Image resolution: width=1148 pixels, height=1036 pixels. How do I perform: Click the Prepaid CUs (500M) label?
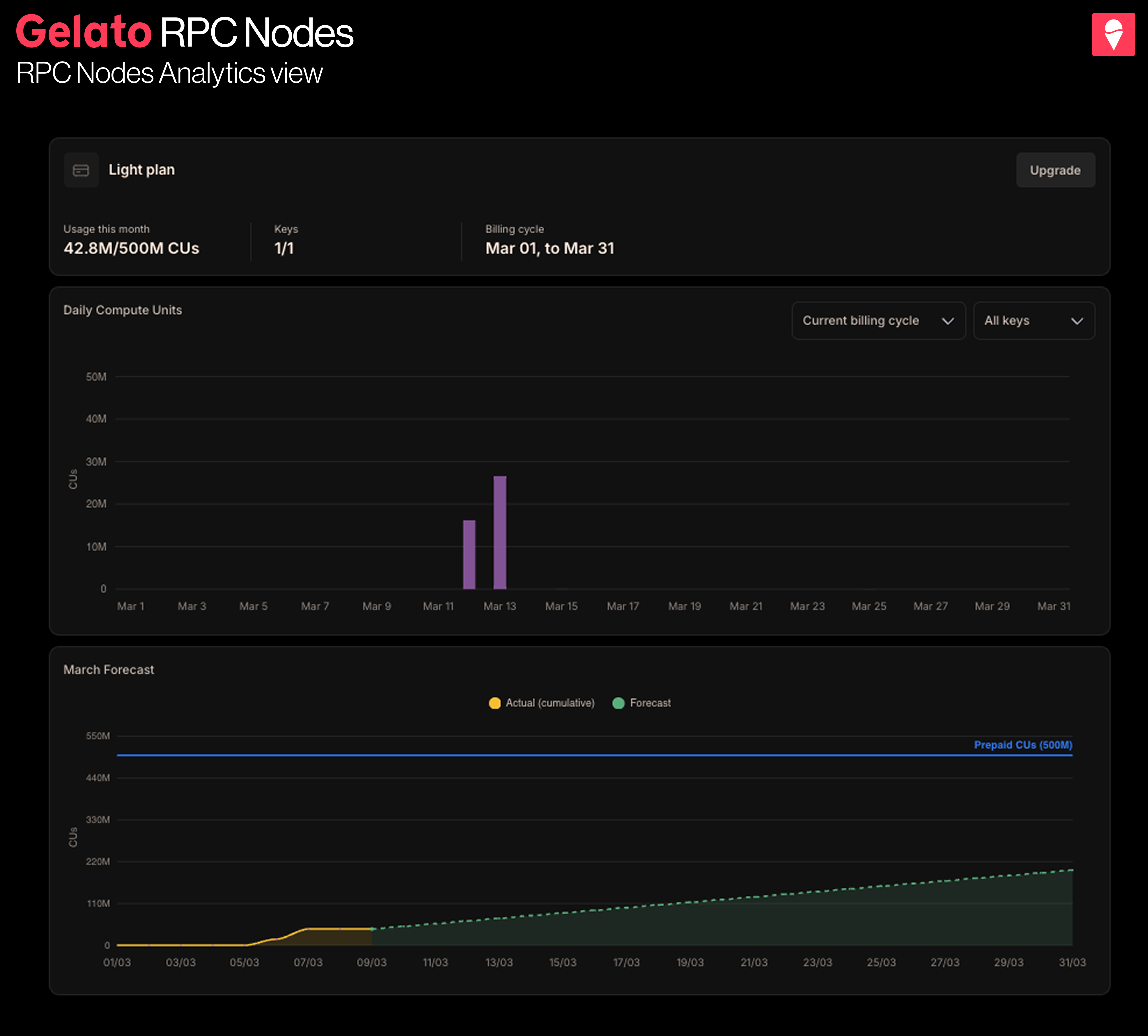(1023, 745)
